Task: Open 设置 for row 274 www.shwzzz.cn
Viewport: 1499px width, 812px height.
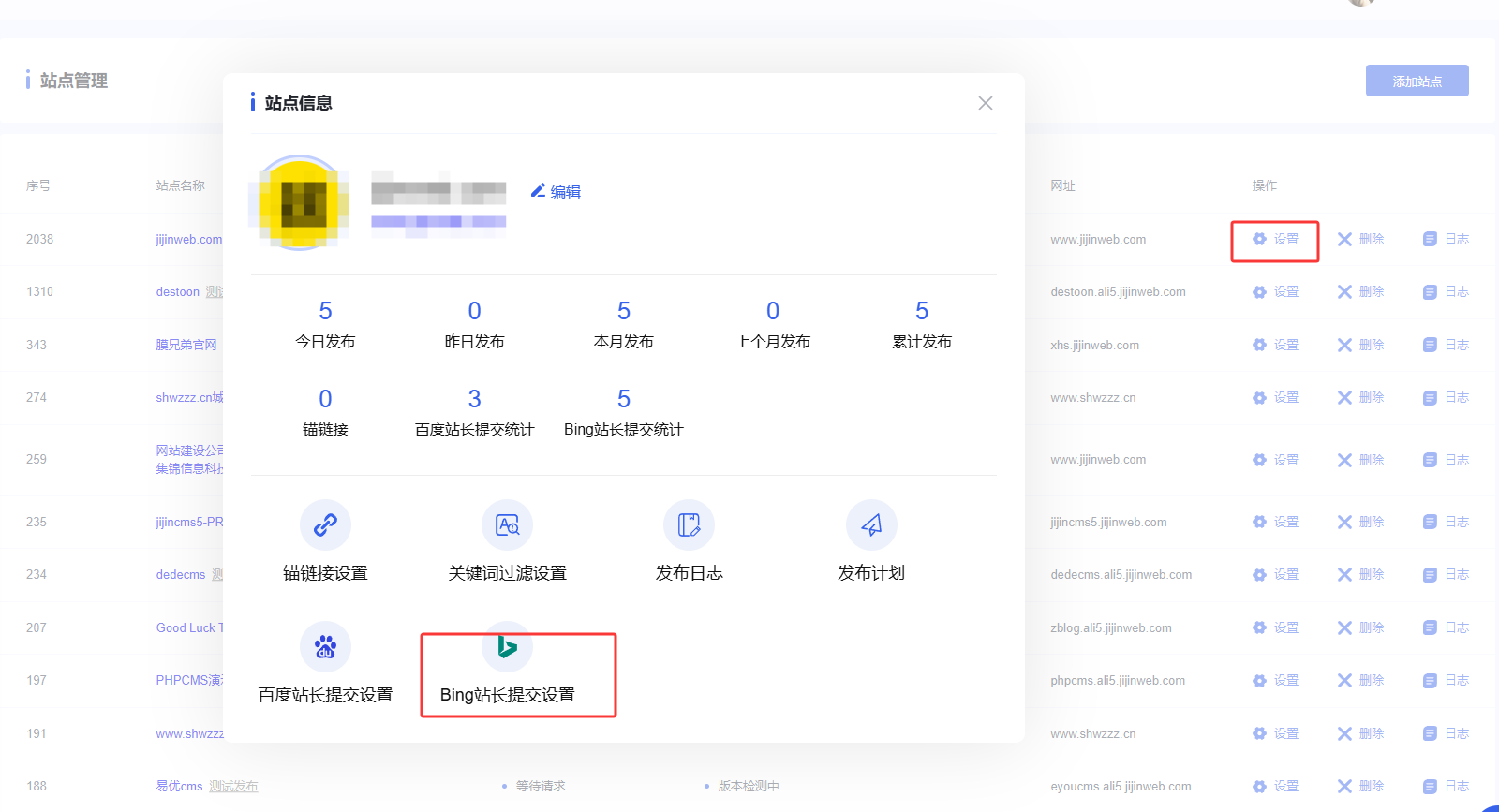Action: 1276,398
